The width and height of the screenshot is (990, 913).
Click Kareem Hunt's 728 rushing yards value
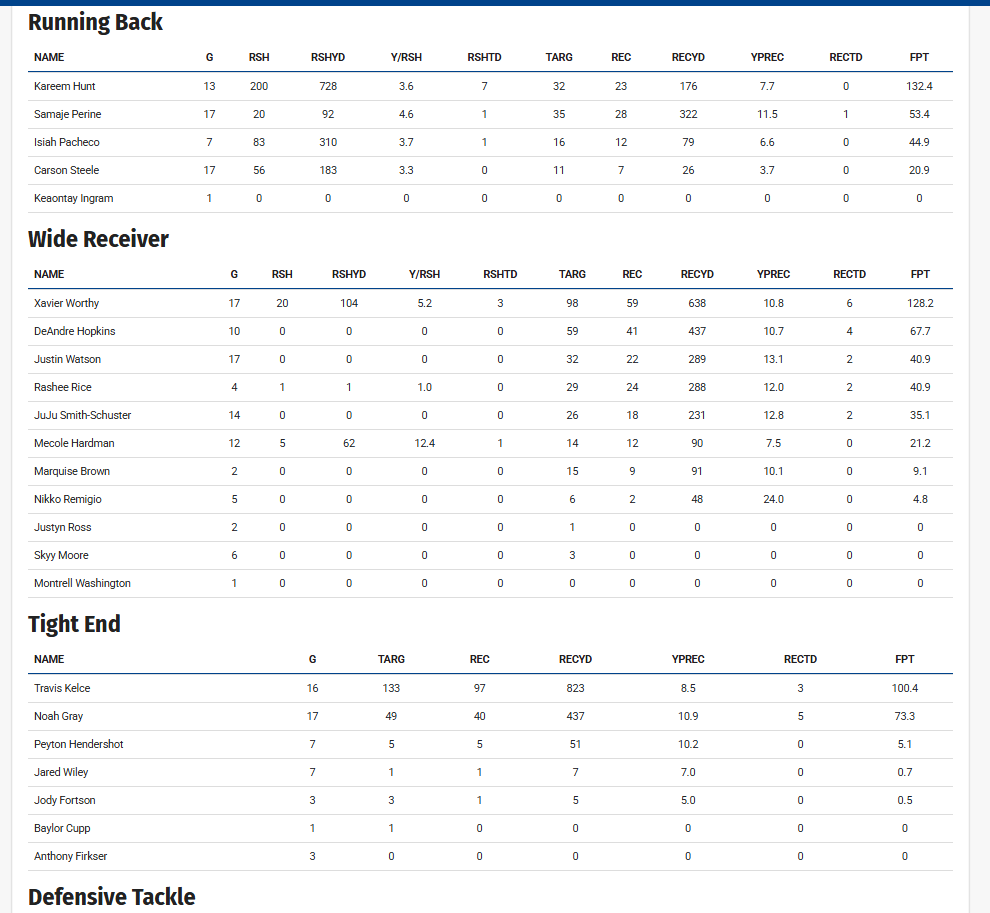tap(328, 86)
